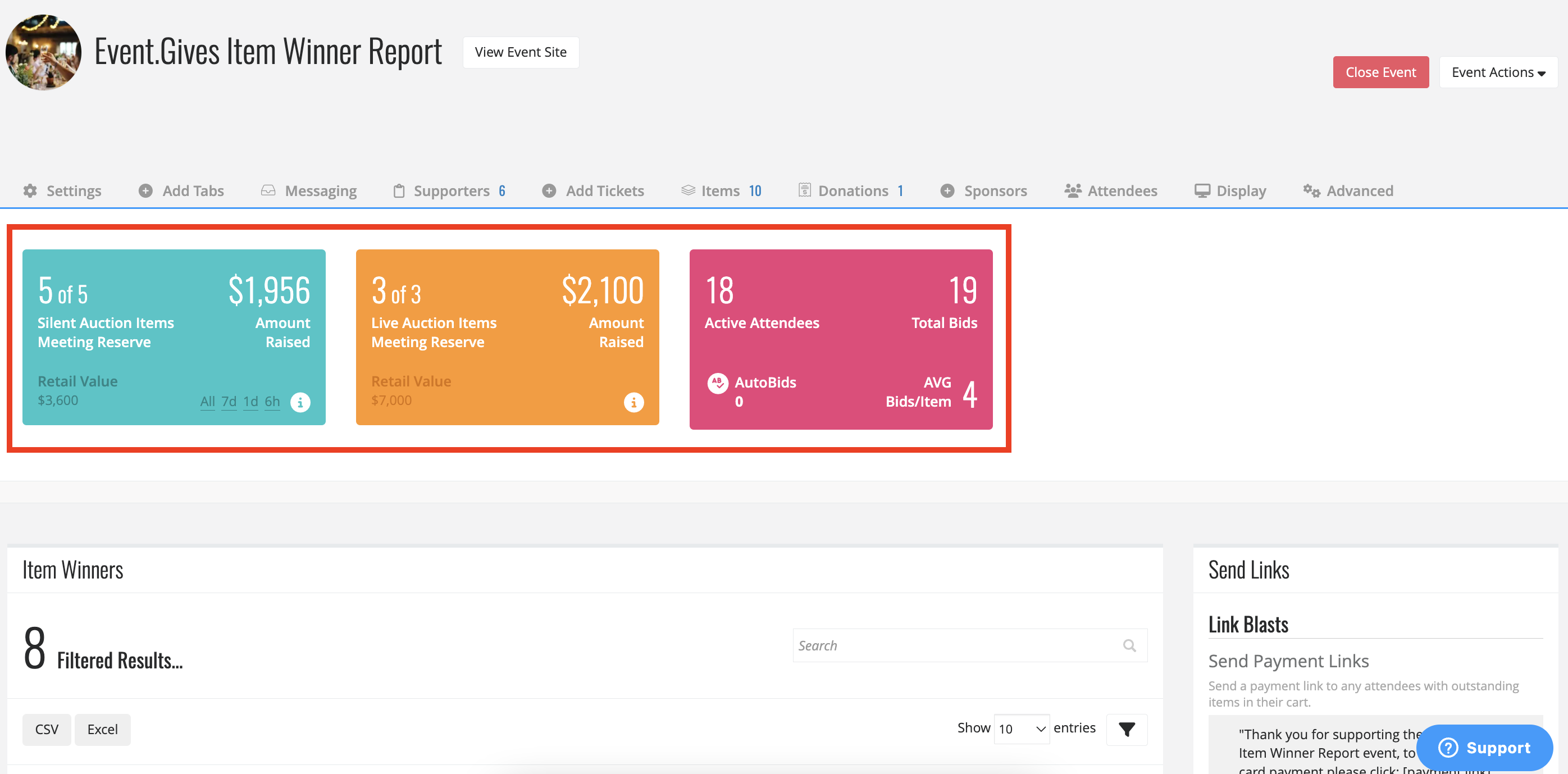Select the 7d time range link
1568x774 pixels.
click(229, 401)
